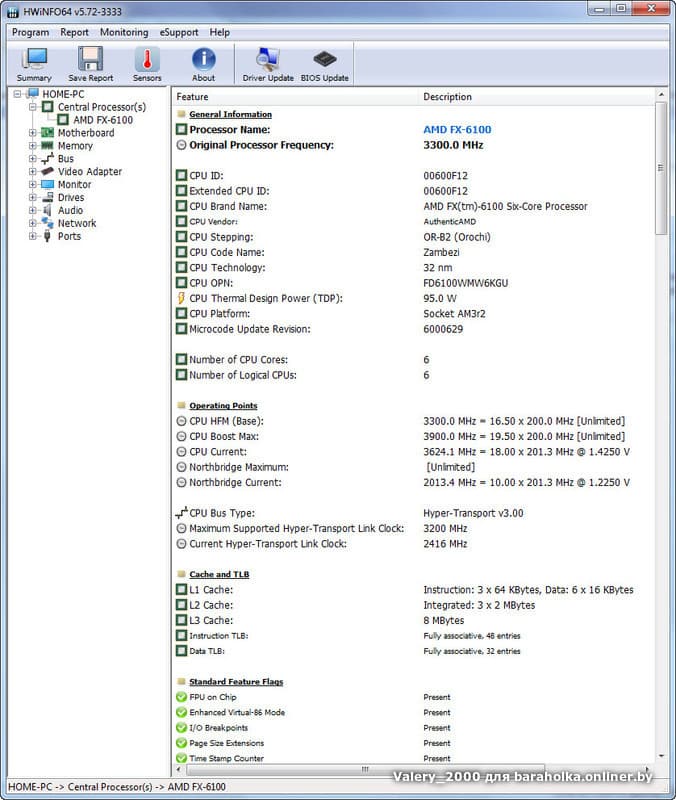Click the horizontal scrollbar thumb
Viewport: 676px width, 800px height.
click(365, 769)
